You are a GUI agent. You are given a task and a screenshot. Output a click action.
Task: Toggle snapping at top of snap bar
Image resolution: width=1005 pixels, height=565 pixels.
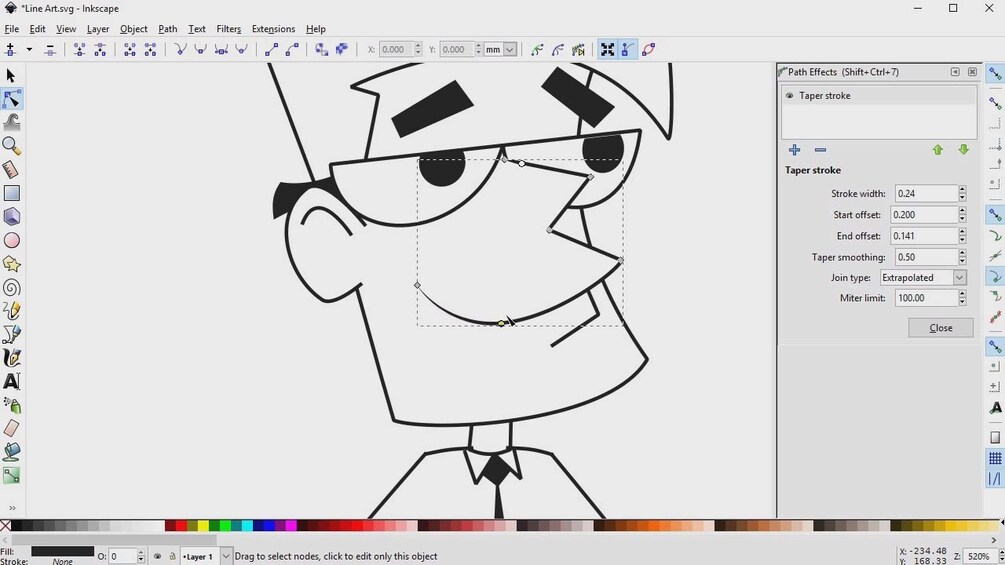995,74
